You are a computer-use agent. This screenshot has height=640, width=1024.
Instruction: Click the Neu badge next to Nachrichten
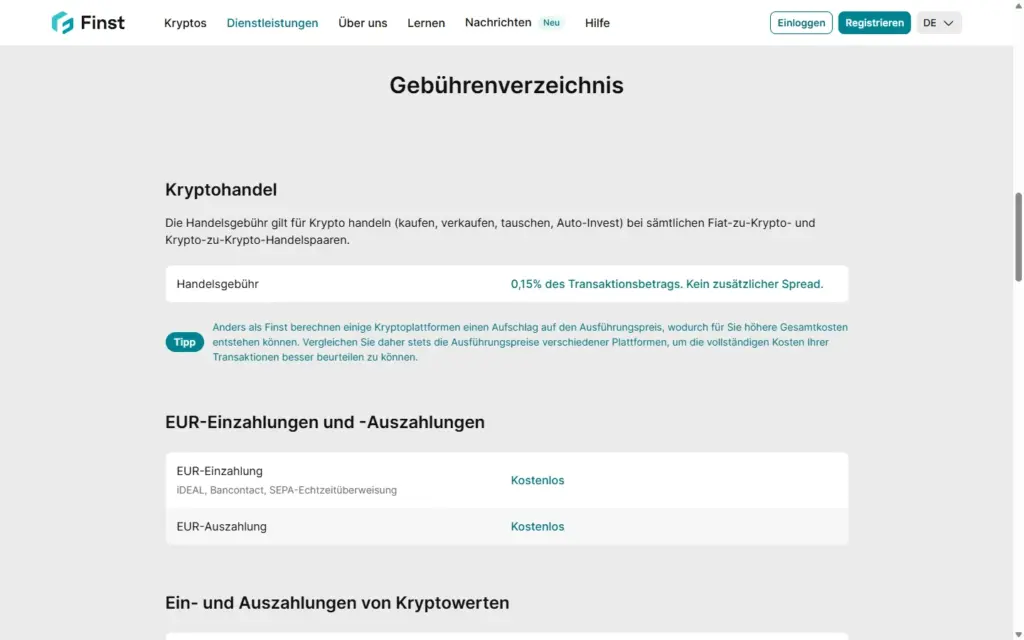coord(551,22)
